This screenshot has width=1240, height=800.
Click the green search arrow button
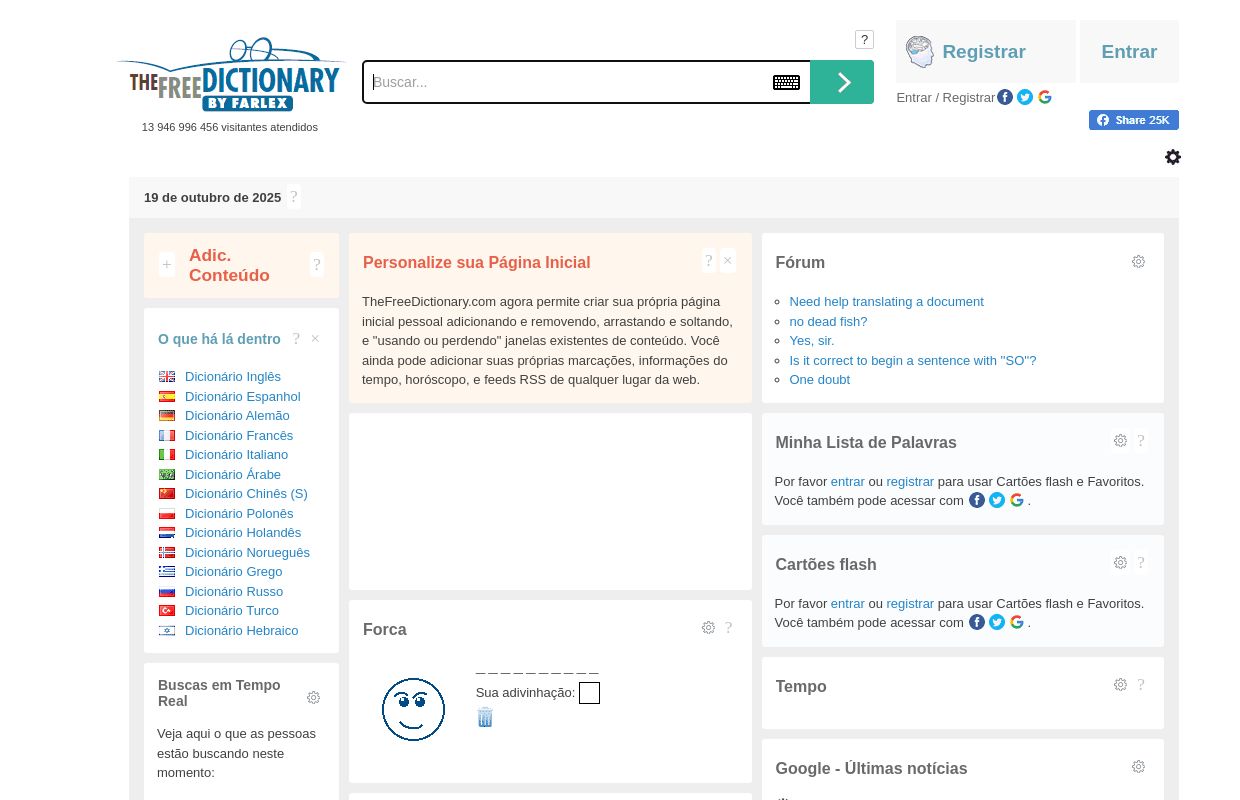(x=842, y=82)
